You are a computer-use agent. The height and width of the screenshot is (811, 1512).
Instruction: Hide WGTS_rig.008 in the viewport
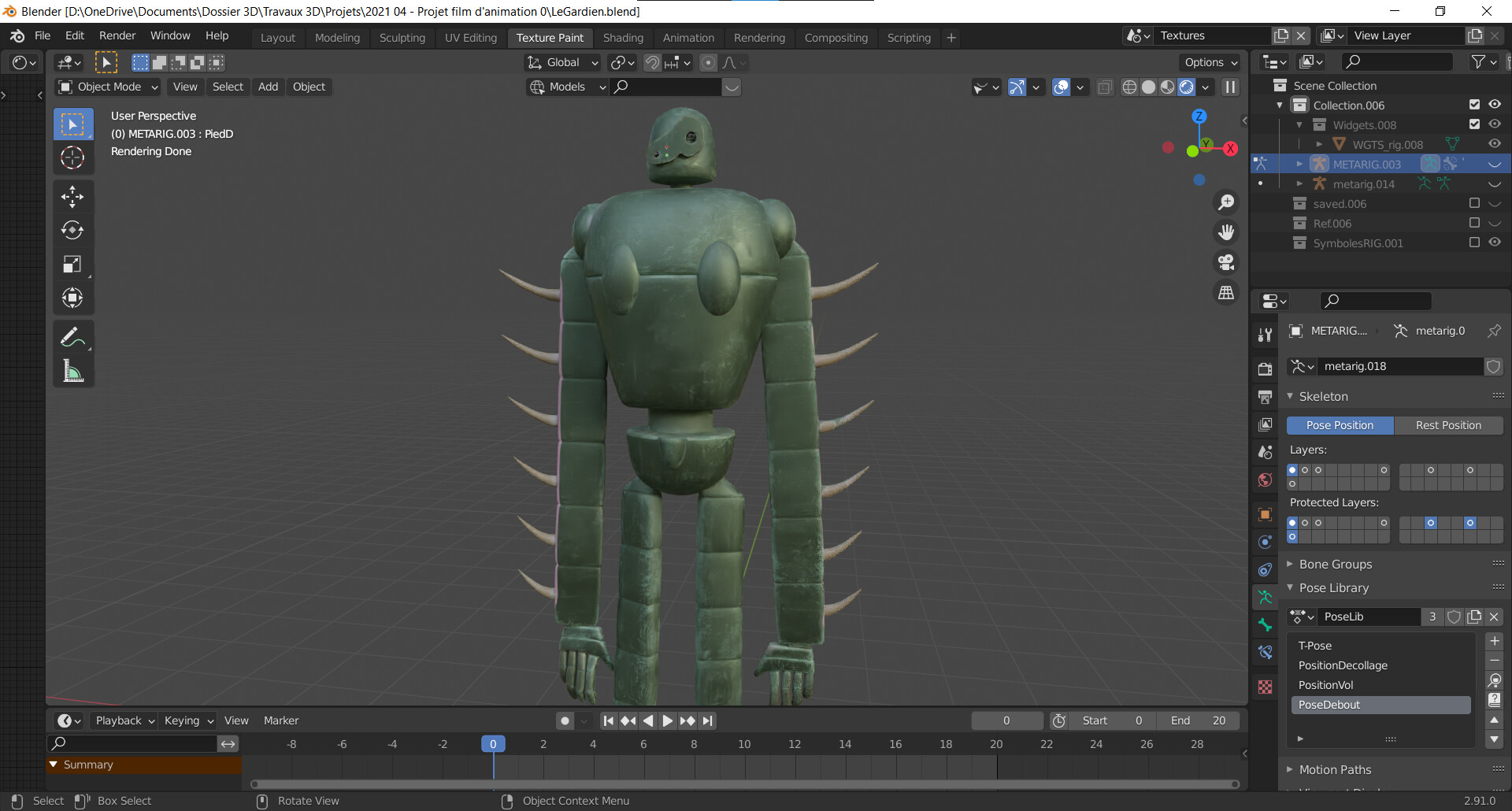click(x=1495, y=143)
